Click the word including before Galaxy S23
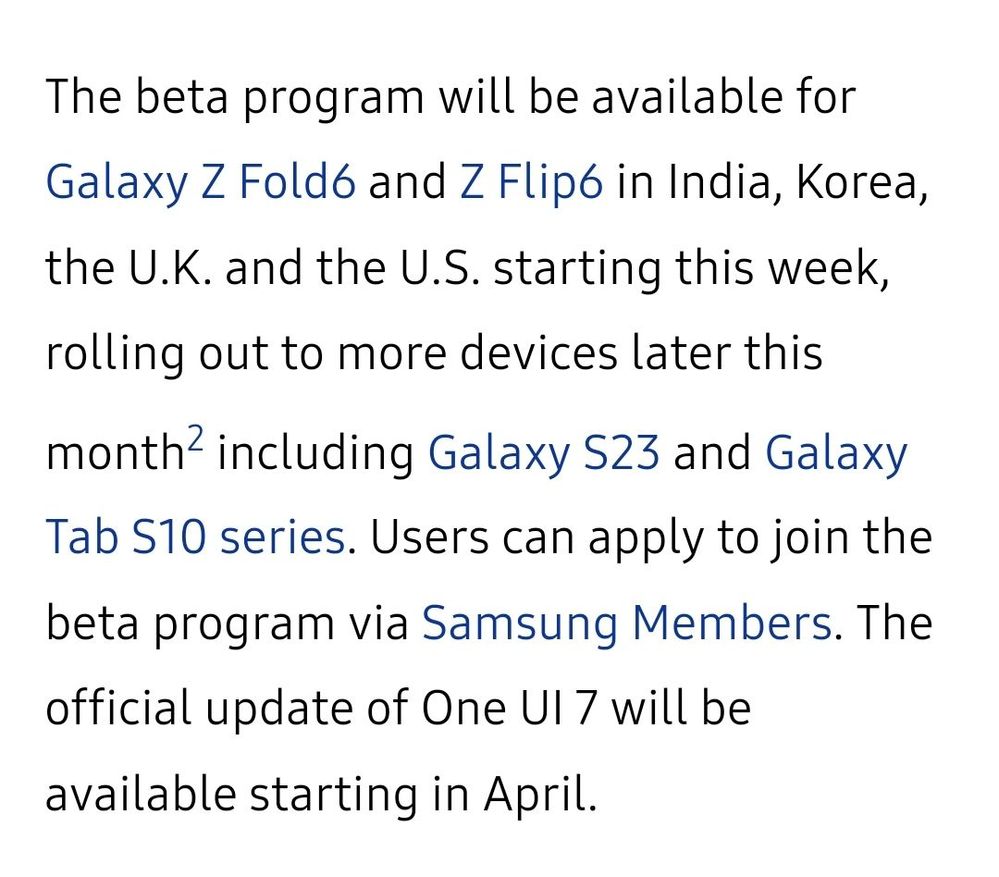The width and height of the screenshot is (999, 877). pos(316,454)
